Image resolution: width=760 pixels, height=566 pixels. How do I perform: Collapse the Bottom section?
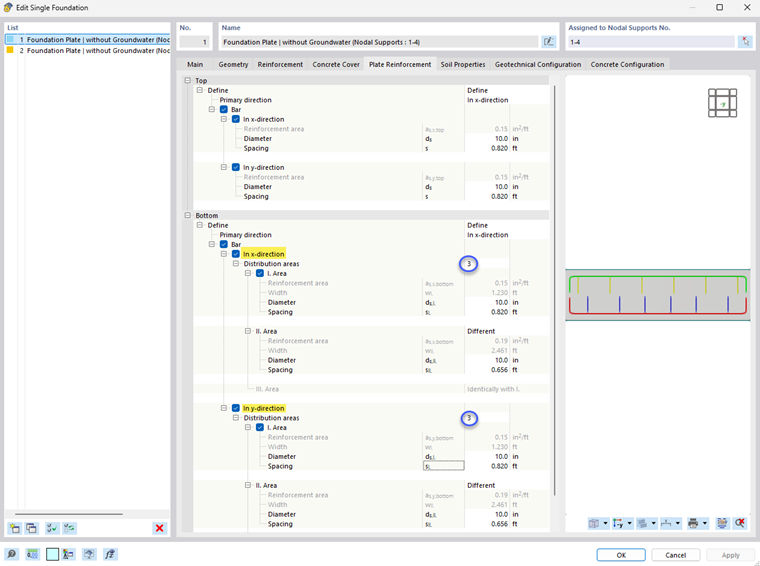tap(188, 215)
